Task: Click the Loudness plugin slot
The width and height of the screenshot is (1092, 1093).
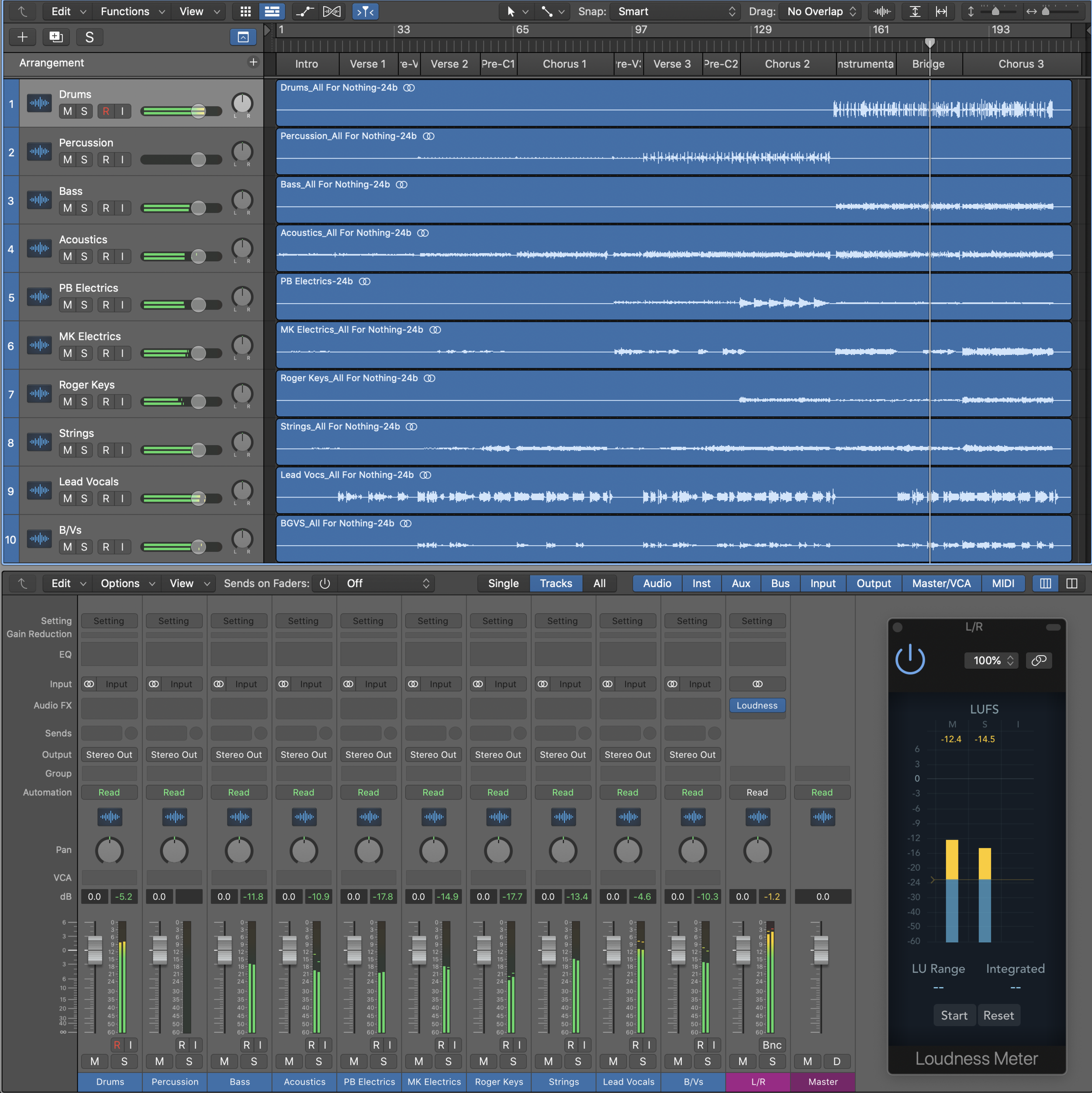Action: click(757, 706)
